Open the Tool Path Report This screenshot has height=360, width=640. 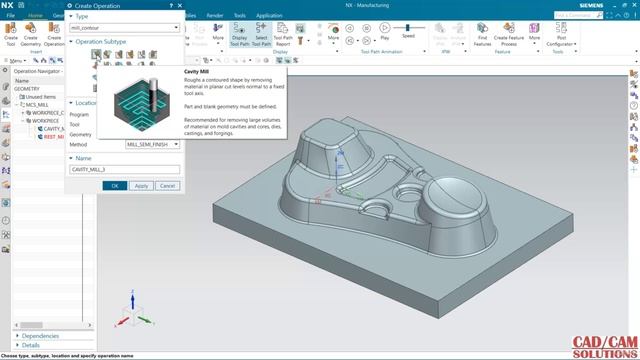pos(283,34)
